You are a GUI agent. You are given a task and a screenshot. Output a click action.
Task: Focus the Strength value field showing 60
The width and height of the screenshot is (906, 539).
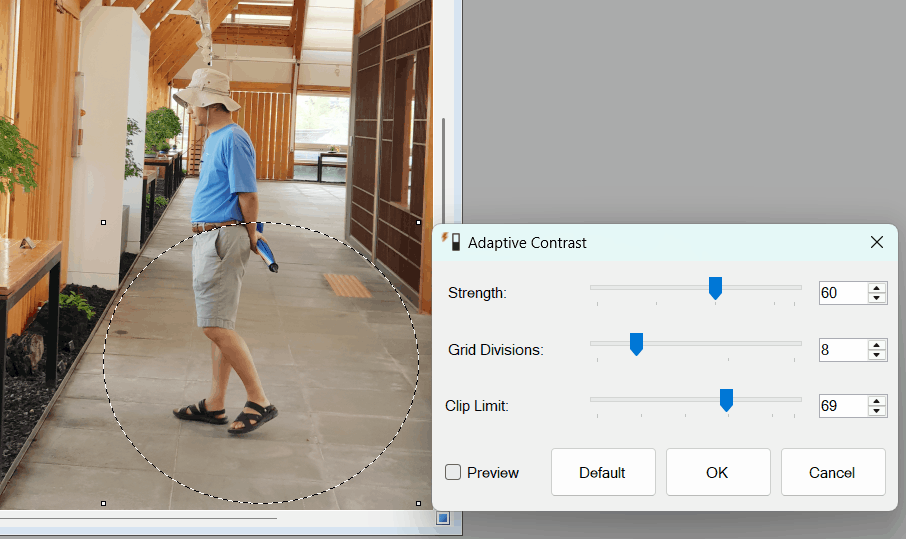[x=843, y=293]
